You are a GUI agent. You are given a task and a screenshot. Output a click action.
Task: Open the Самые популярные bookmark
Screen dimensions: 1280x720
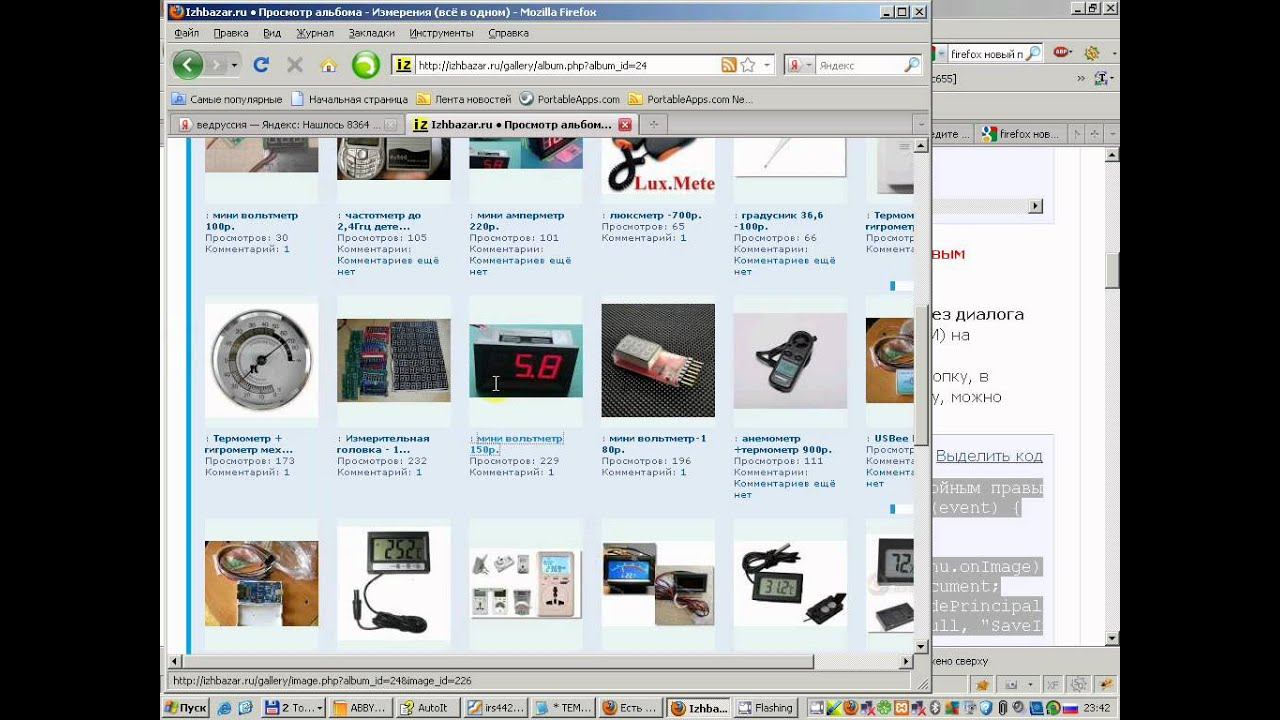(x=227, y=99)
